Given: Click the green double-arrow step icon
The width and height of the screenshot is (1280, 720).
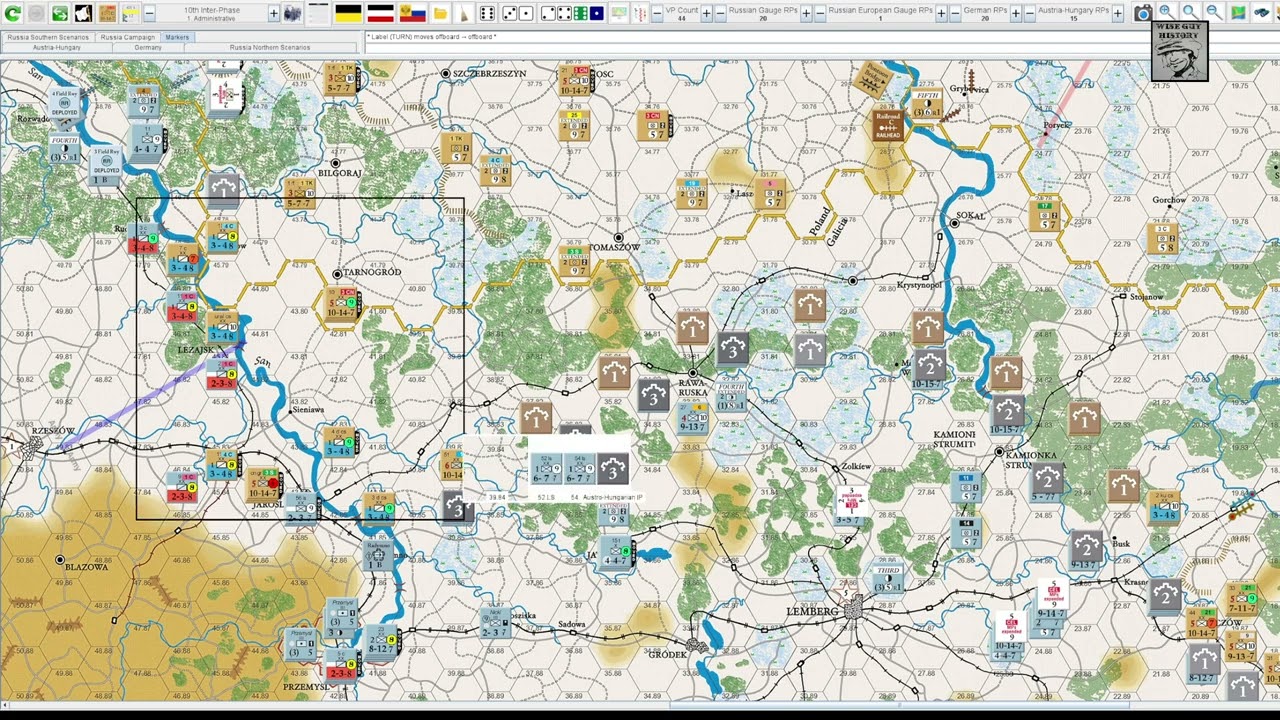Looking at the screenshot, I should pos(60,13).
